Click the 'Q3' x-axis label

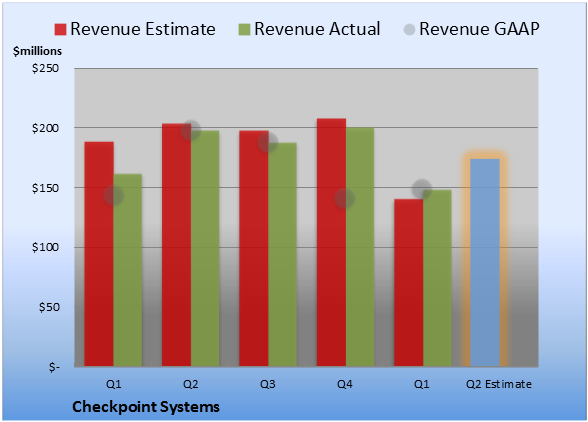point(268,384)
